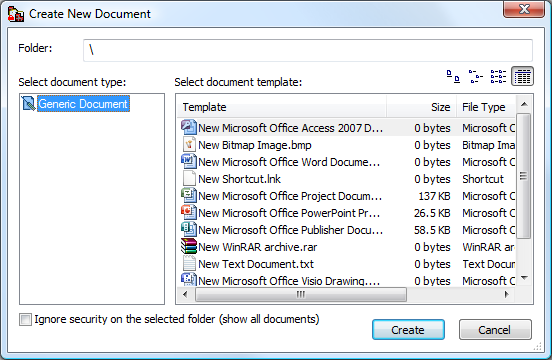Select the WinRAR archive template icon
Screen dimensions: 552x360
pos(189,246)
